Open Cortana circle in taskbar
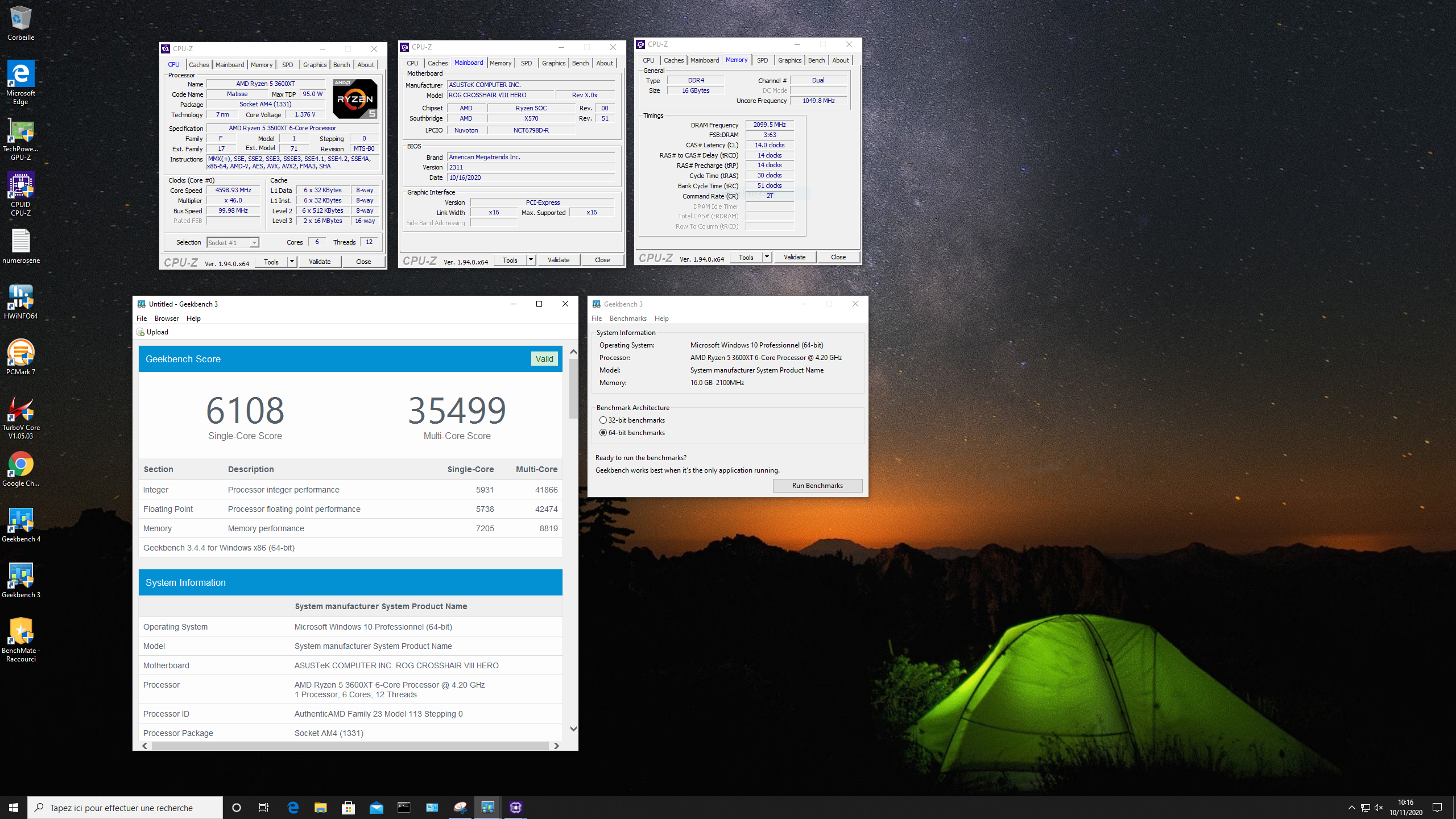This screenshot has height=819, width=1456. [x=237, y=808]
